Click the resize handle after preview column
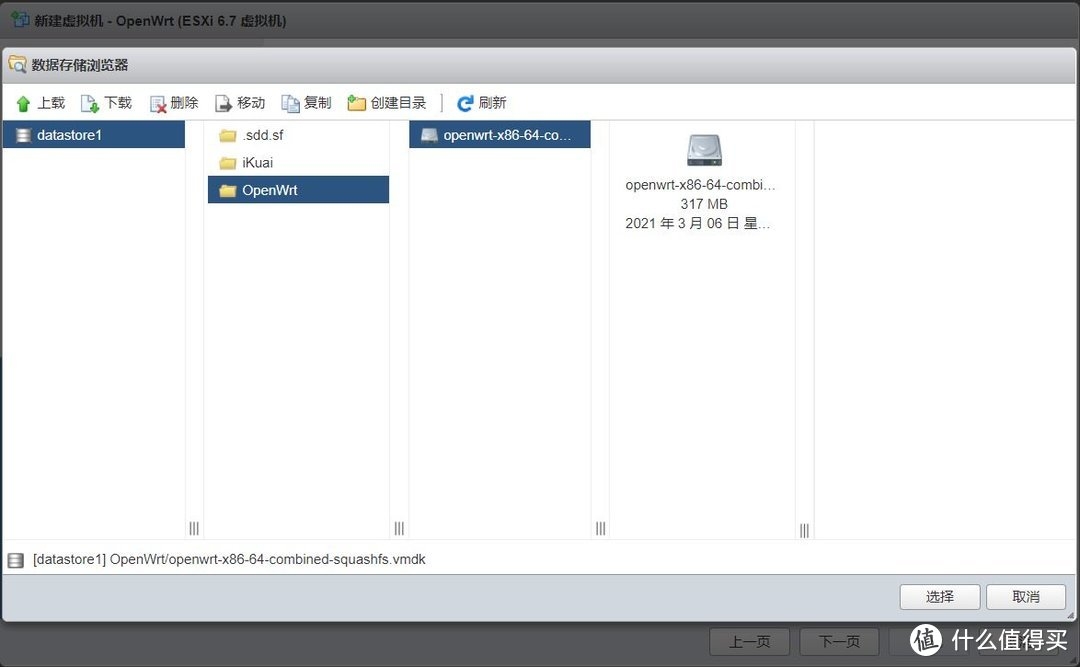1080x667 pixels. click(804, 530)
